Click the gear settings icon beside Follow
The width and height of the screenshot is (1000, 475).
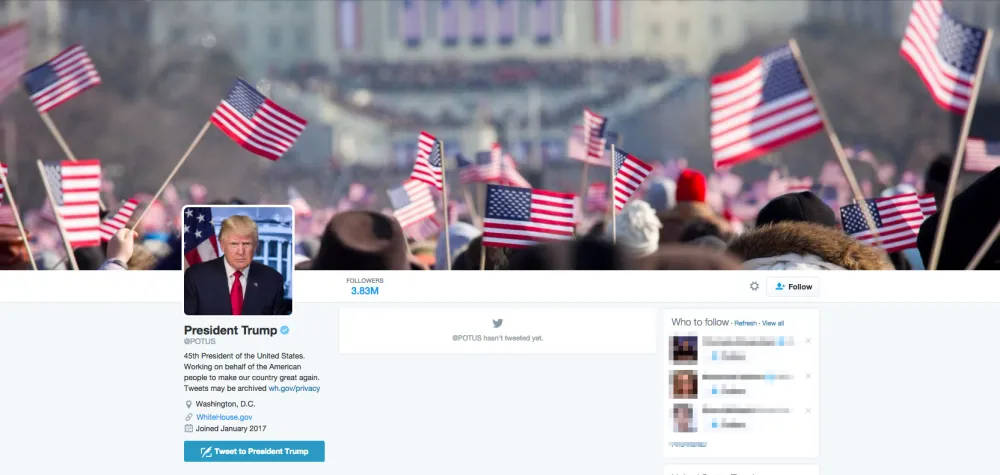pos(754,286)
